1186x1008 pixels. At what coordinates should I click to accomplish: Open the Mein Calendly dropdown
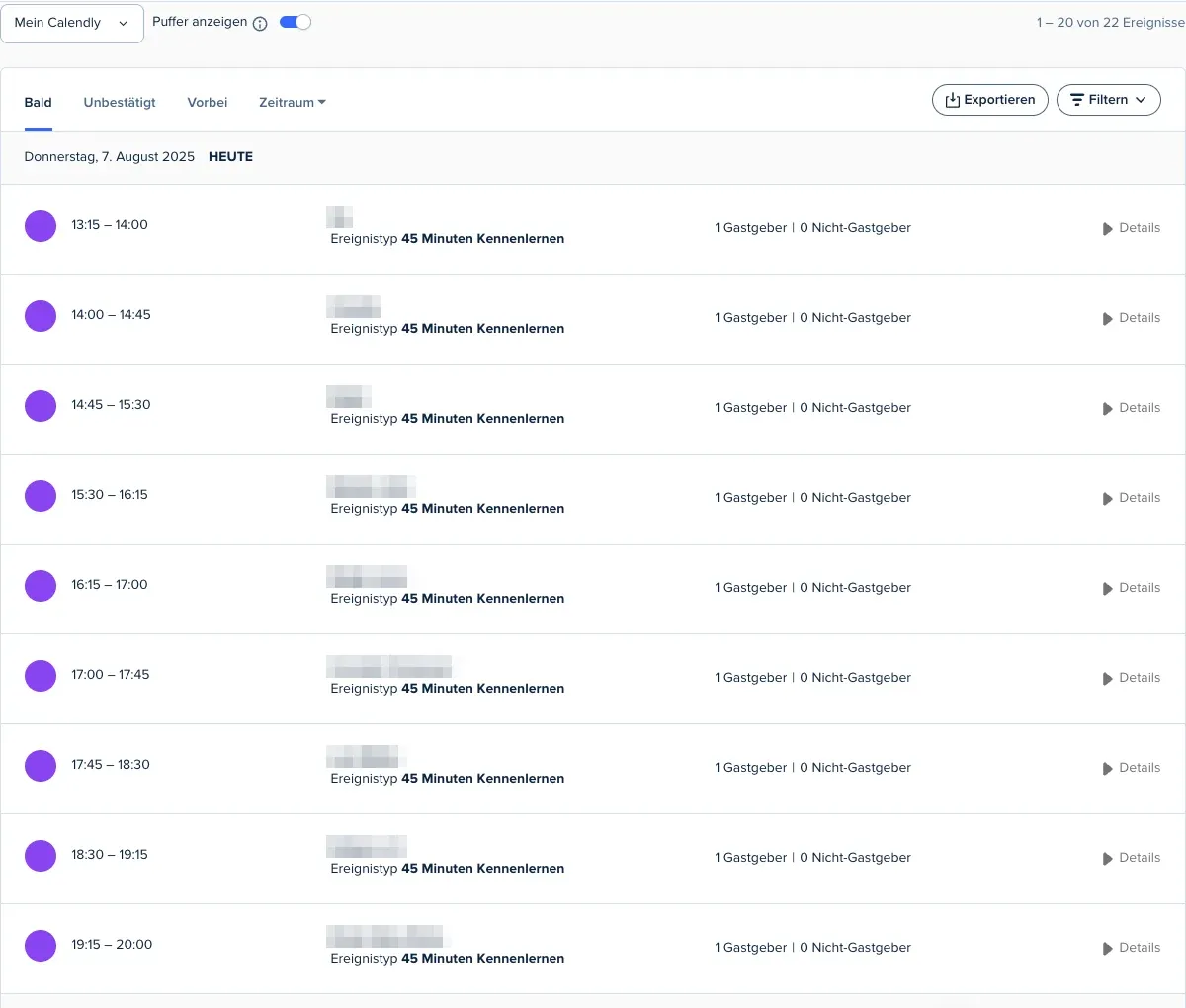tap(72, 23)
